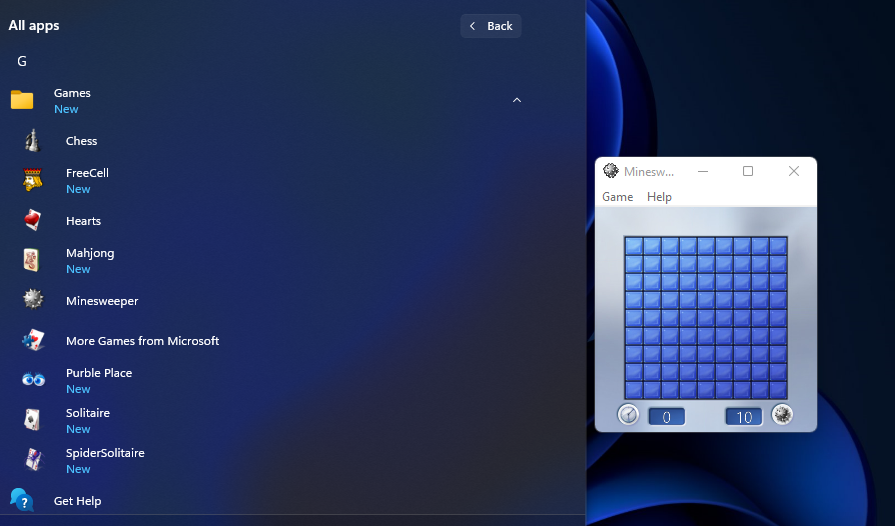This screenshot has height=526, width=895.
Task: Open the Game menu in Minesweeper
Action: point(618,197)
